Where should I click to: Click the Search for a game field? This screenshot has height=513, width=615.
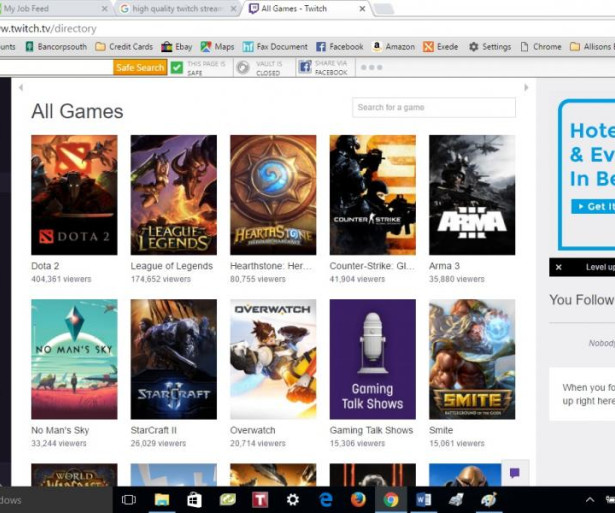[434, 107]
